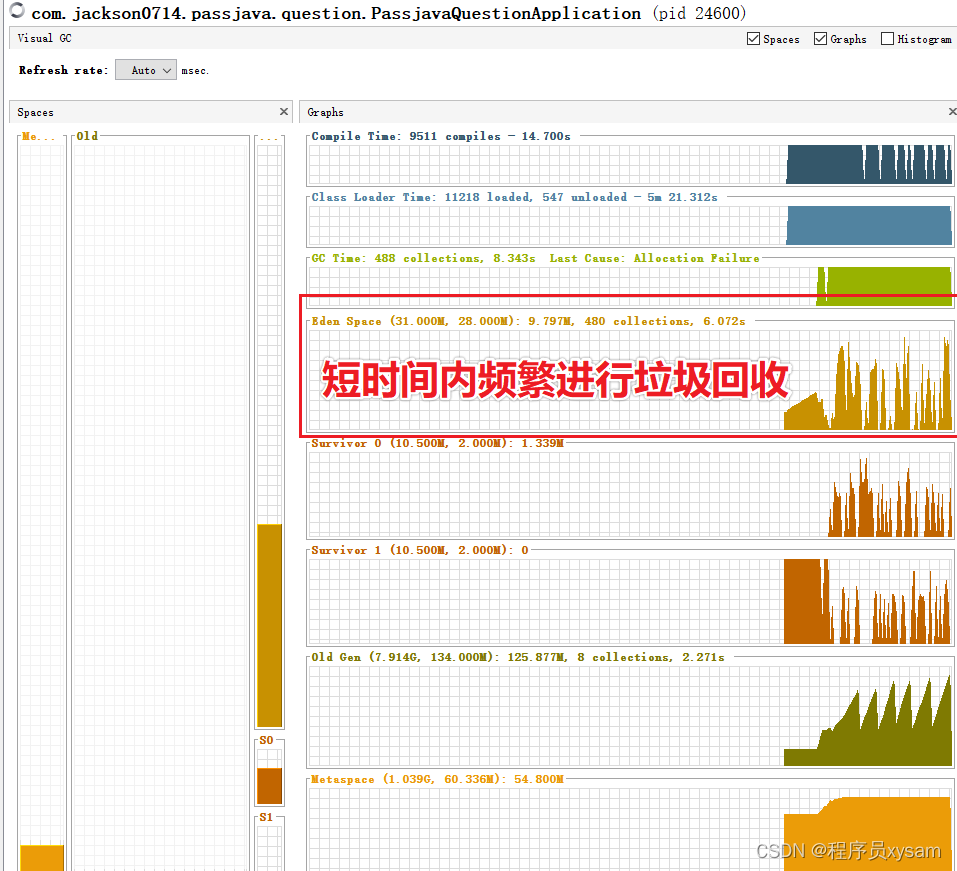Click the S1 survivor bar in Spaces
This screenshot has width=957, height=871.
[x=270, y=848]
